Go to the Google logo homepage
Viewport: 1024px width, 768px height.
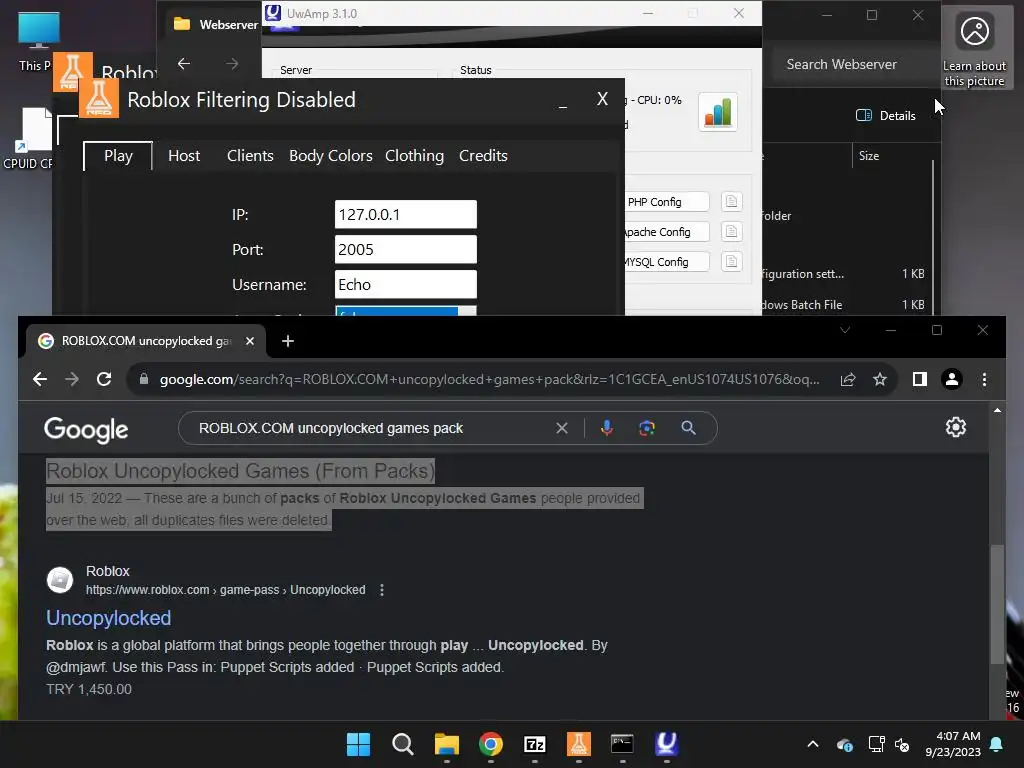click(86, 430)
